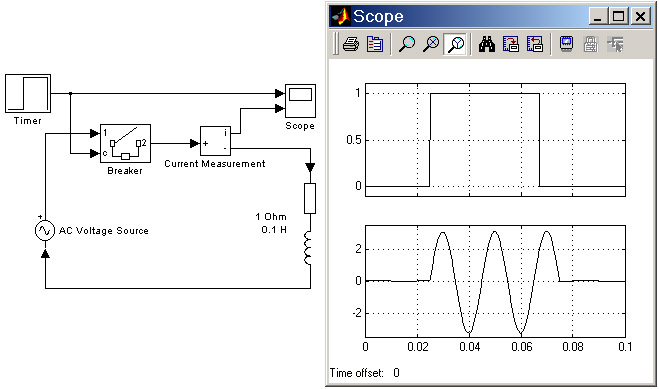Image resolution: width=659 pixels, height=389 pixels.
Task: Click the 'AC Voltage Source' label
Action: click(104, 231)
